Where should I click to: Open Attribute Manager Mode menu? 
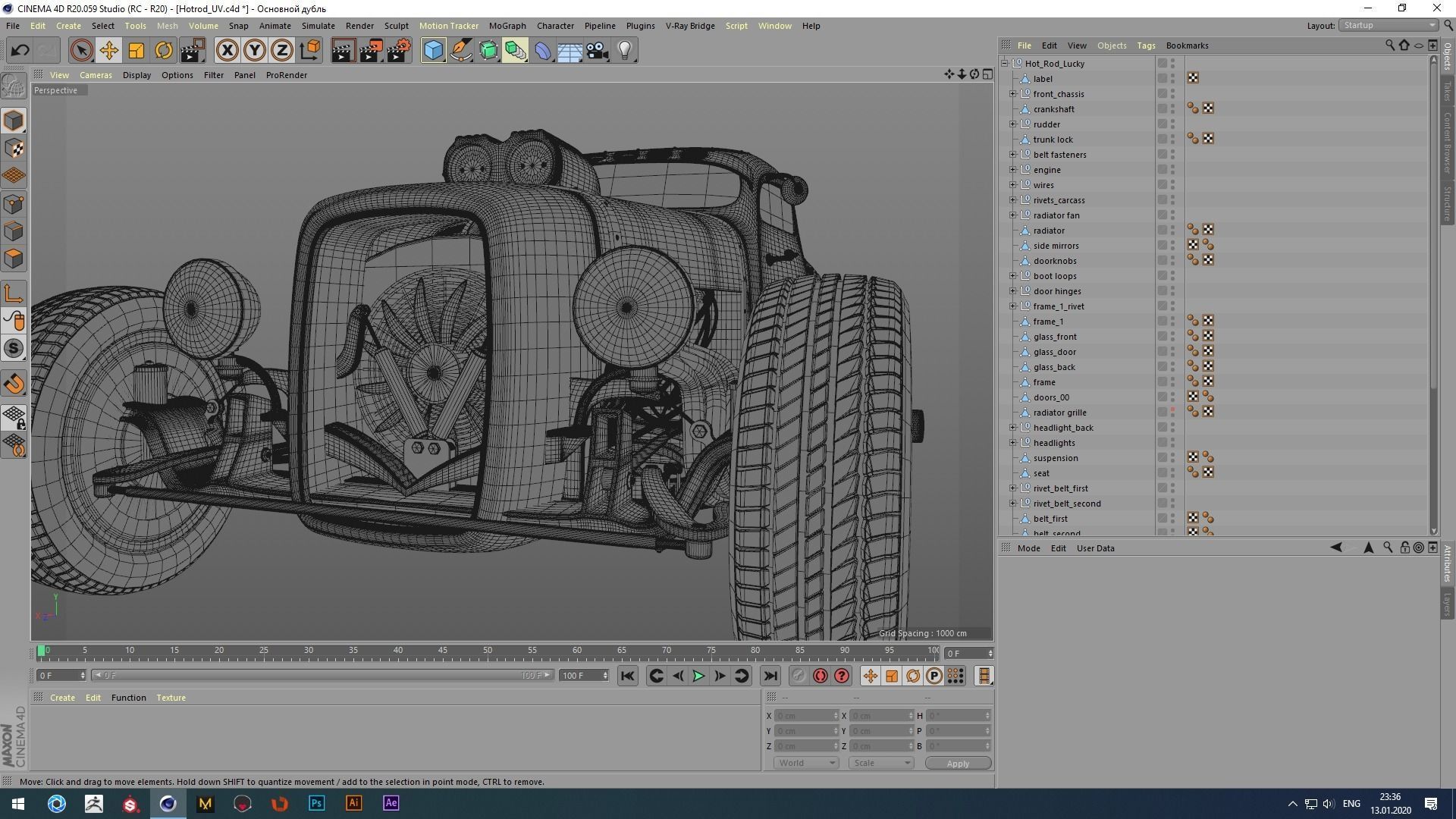pos(1028,548)
